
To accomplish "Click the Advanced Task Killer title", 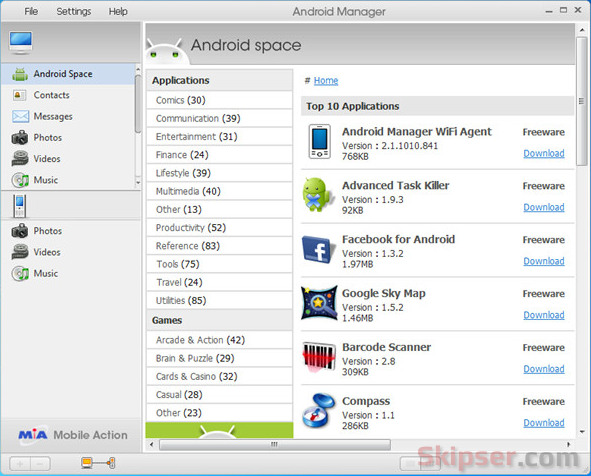I will [x=395, y=185].
